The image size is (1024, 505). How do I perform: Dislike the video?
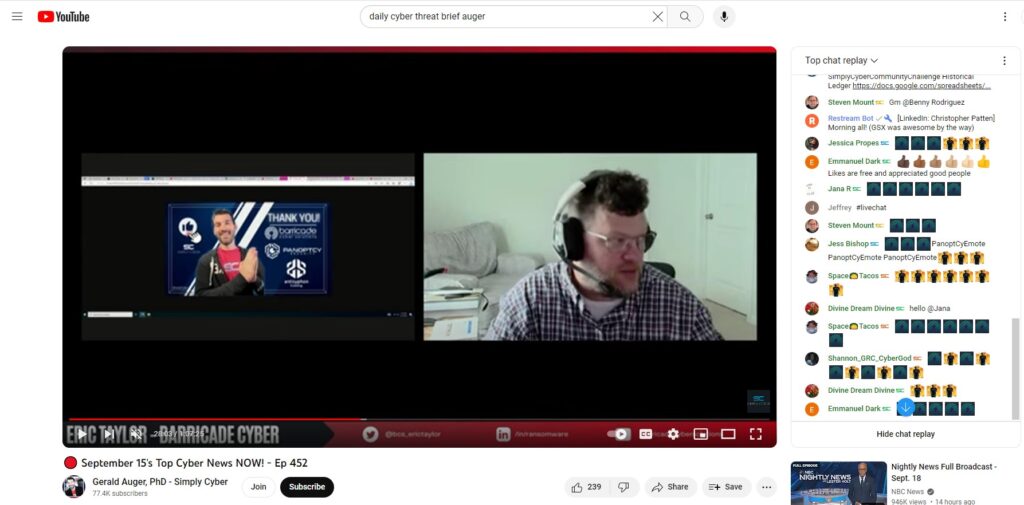tap(624, 487)
